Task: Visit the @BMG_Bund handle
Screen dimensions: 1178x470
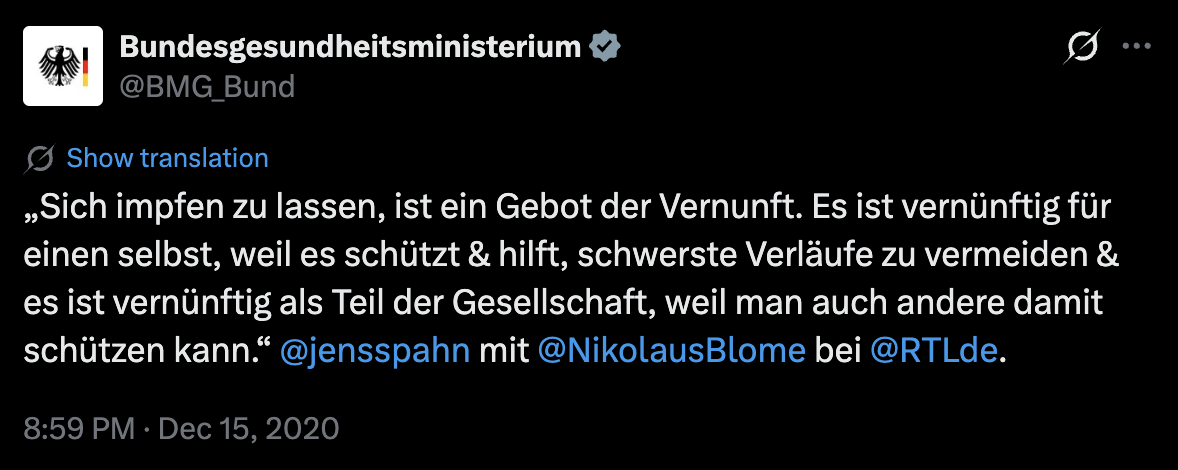Action: [207, 87]
